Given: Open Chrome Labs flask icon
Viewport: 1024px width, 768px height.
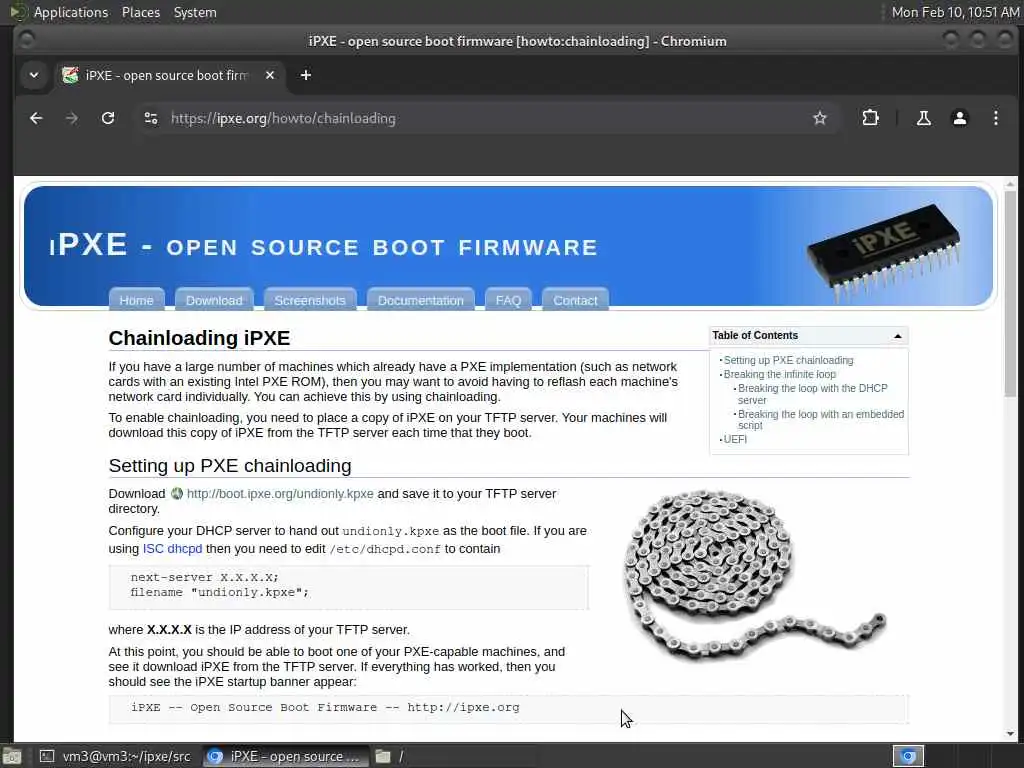Looking at the screenshot, I should pos(923,118).
